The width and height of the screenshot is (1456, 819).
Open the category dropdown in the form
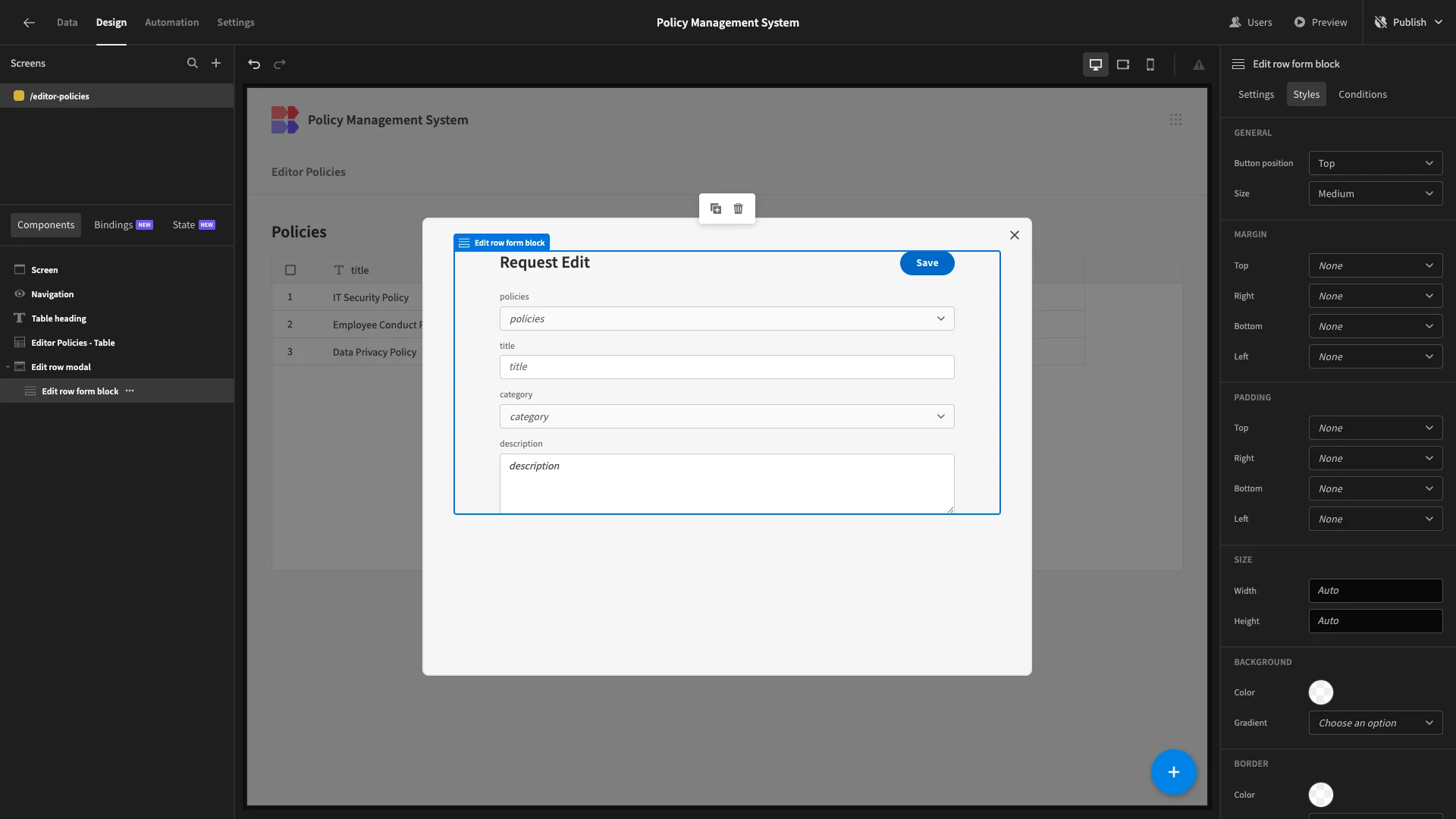click(x=726, y=416)
